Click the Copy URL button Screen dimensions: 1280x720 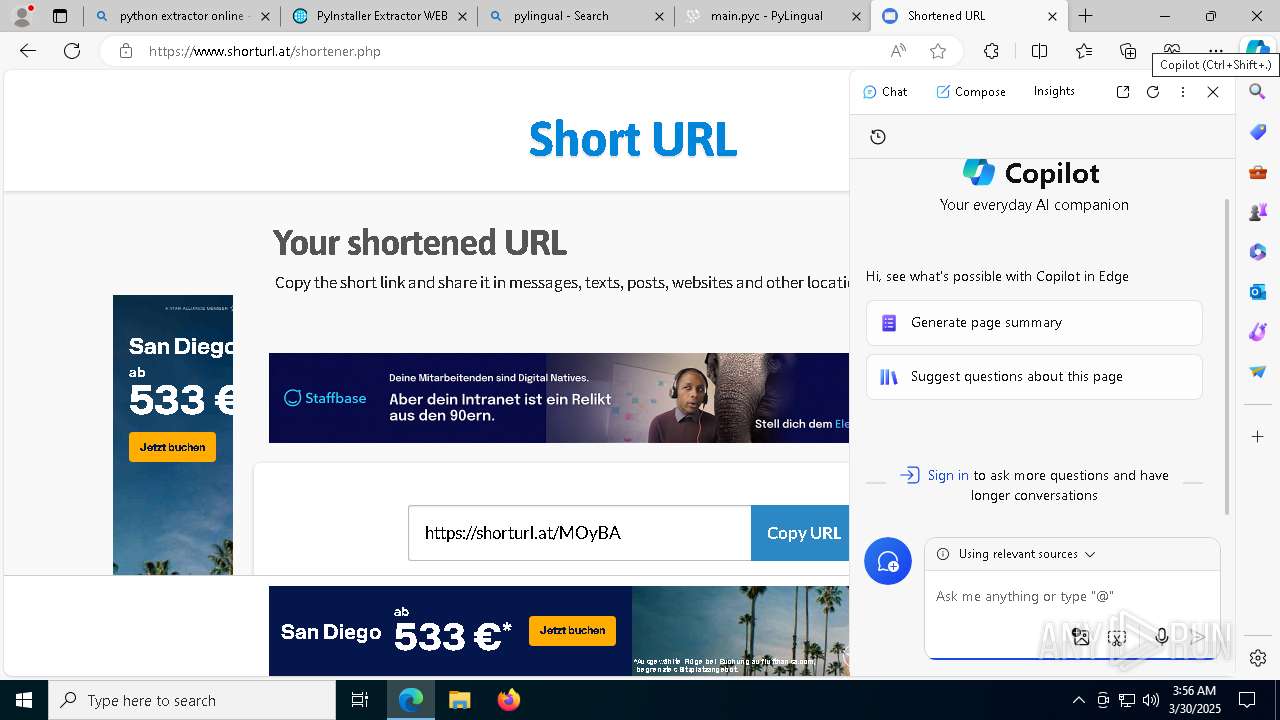point(800,533)
